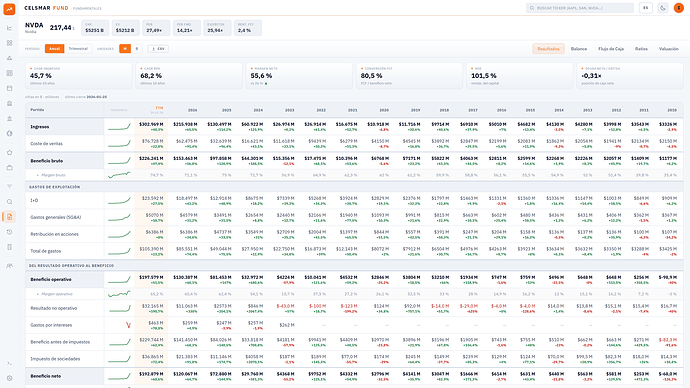This screenshot has height=388, width=690.
Task: Open the line chart sidebar icon
Action: [x=9, y=28]
